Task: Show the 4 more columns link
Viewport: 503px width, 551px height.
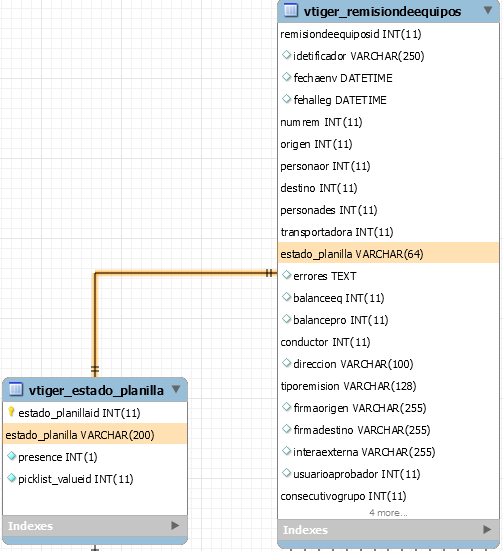Action: (x=388, y=513)
